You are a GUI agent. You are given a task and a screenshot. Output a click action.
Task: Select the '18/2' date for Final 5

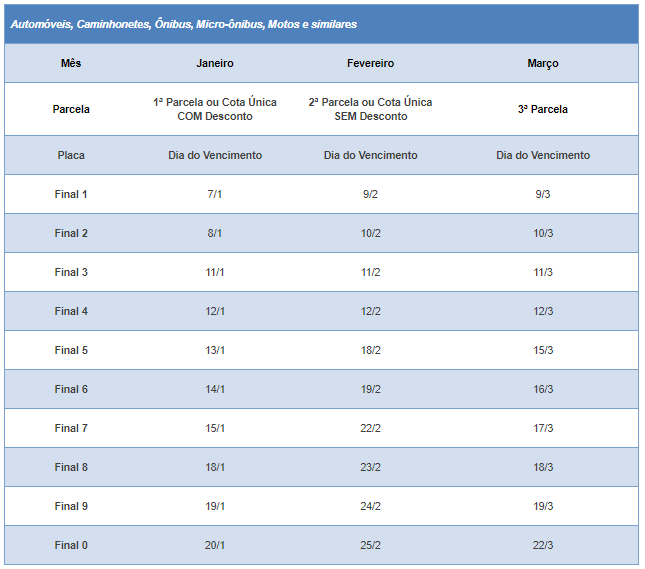point(371,350)
